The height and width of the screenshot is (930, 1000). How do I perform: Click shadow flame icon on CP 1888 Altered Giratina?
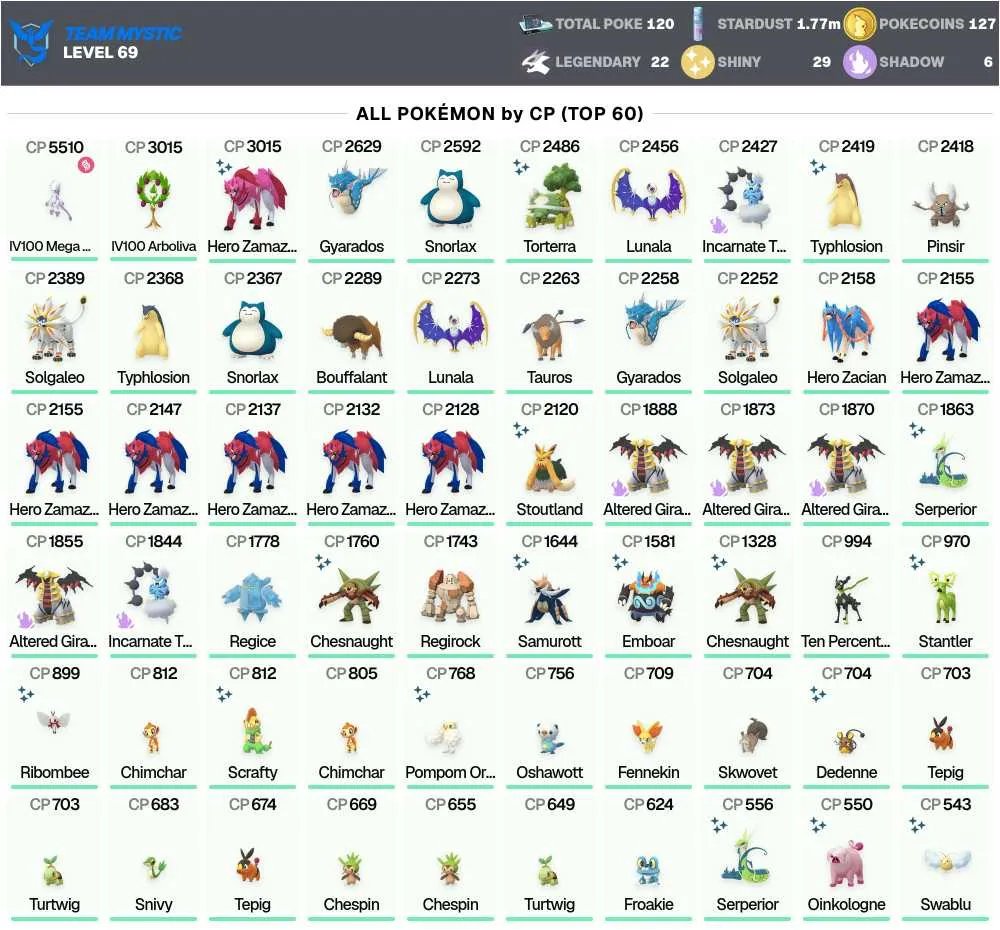coord(620,488)
